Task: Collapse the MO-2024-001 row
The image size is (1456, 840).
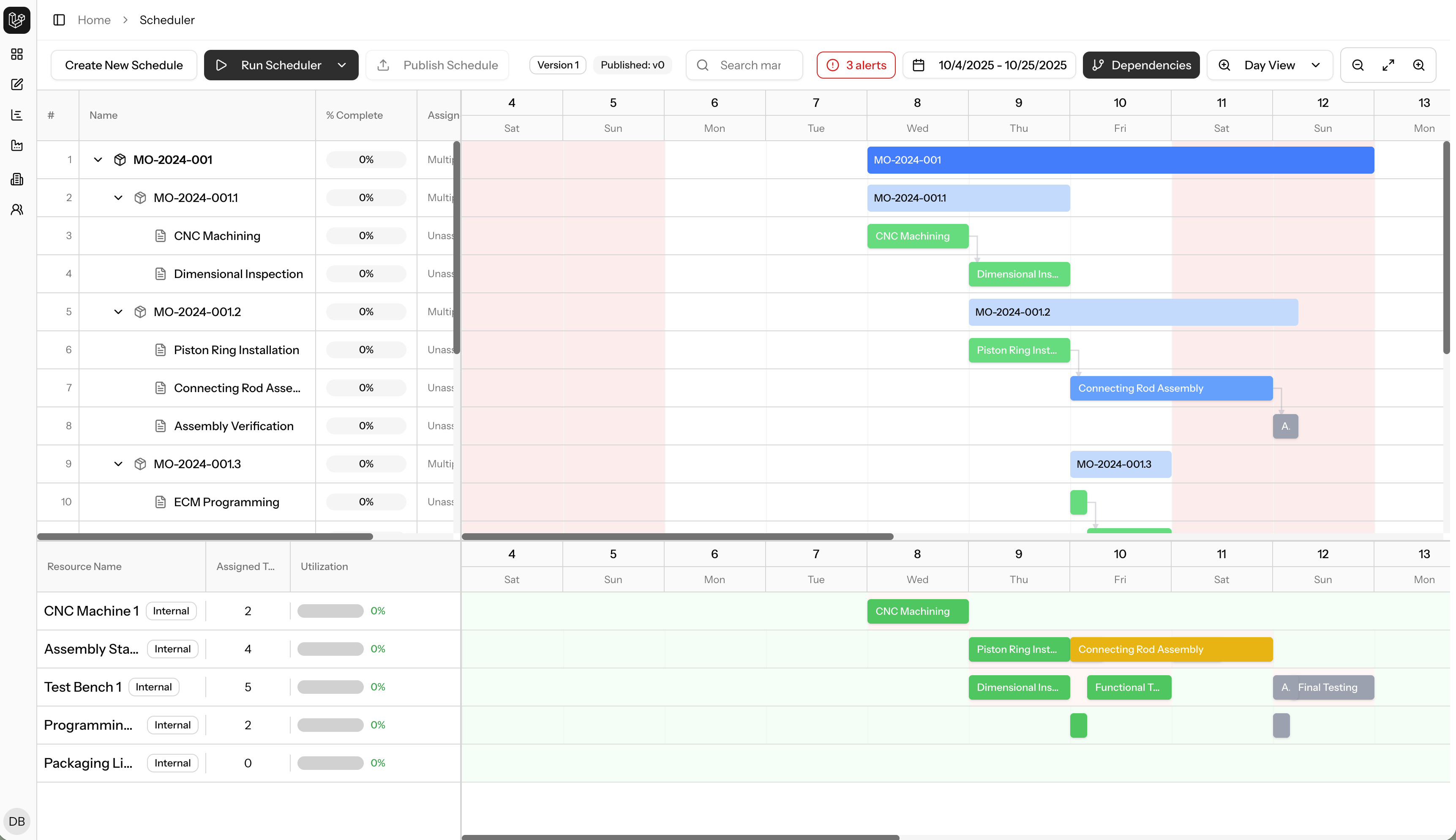Action: tap(98, 160)
